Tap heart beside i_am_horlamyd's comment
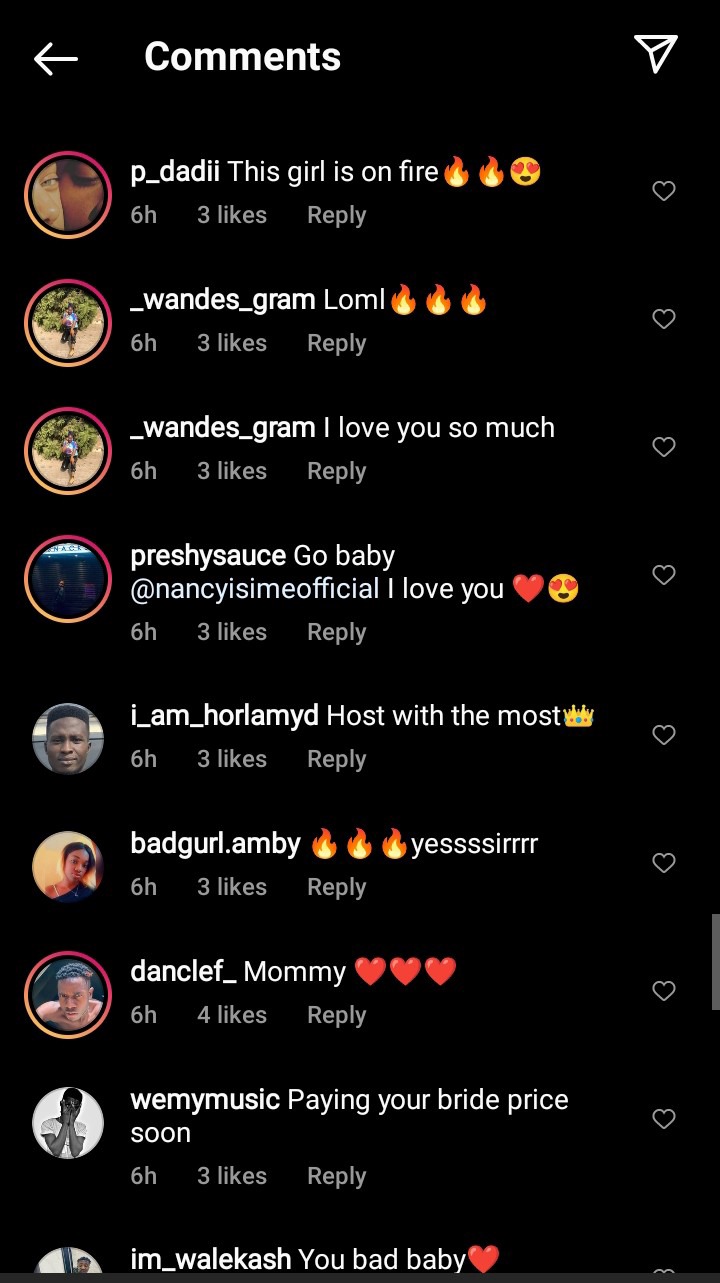This screenshot has width=720, height=1283. (x=664, y=735)
